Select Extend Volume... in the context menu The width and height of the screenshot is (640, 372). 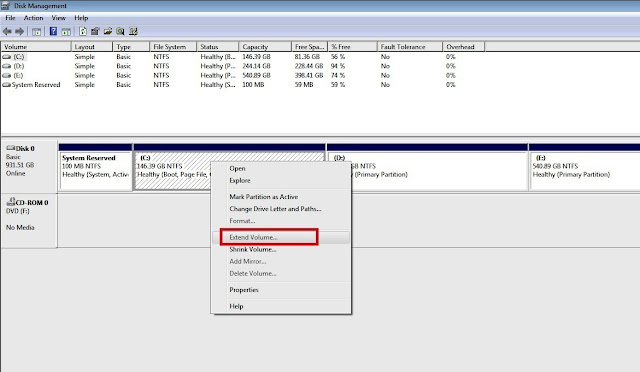click(281, 237)
